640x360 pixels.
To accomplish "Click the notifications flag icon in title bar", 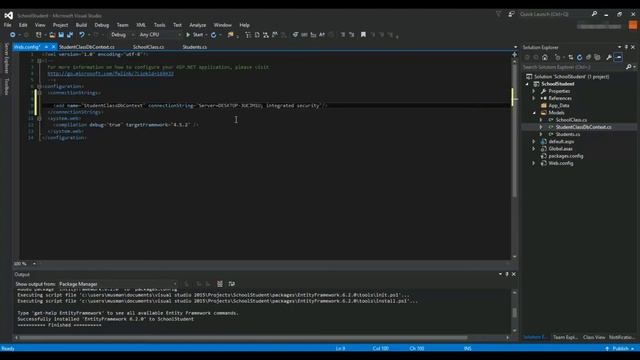I will click(x=498, y=14).
